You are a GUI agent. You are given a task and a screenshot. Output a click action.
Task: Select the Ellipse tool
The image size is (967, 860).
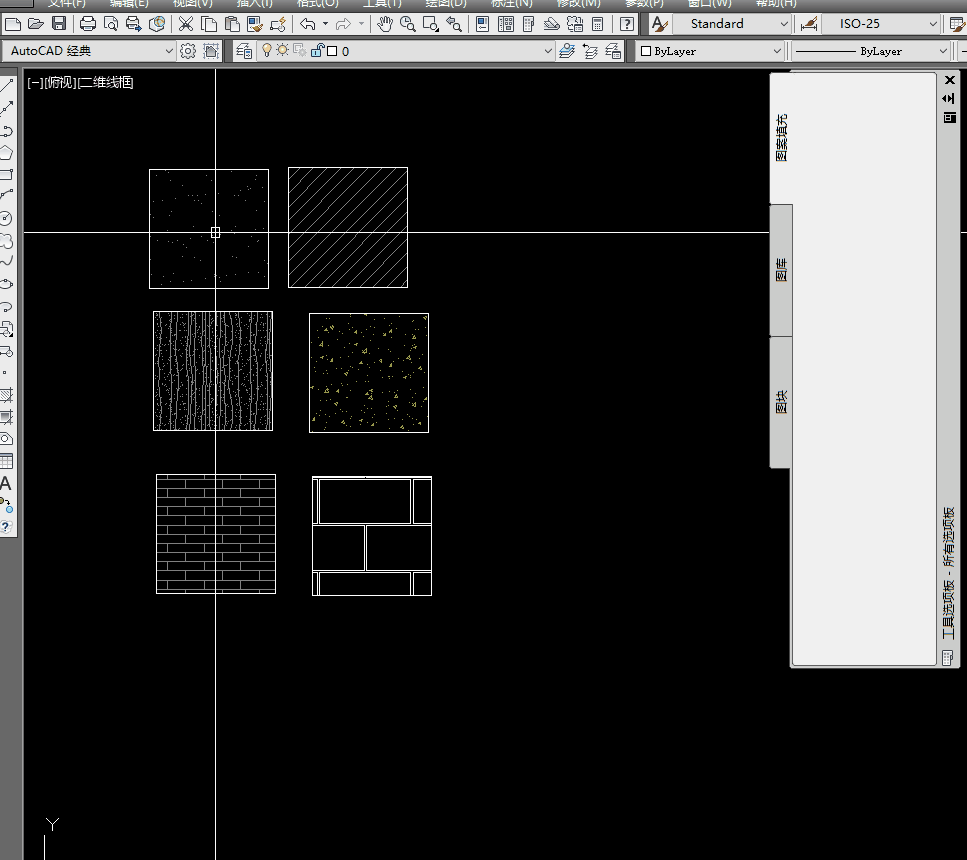(7, 284)
